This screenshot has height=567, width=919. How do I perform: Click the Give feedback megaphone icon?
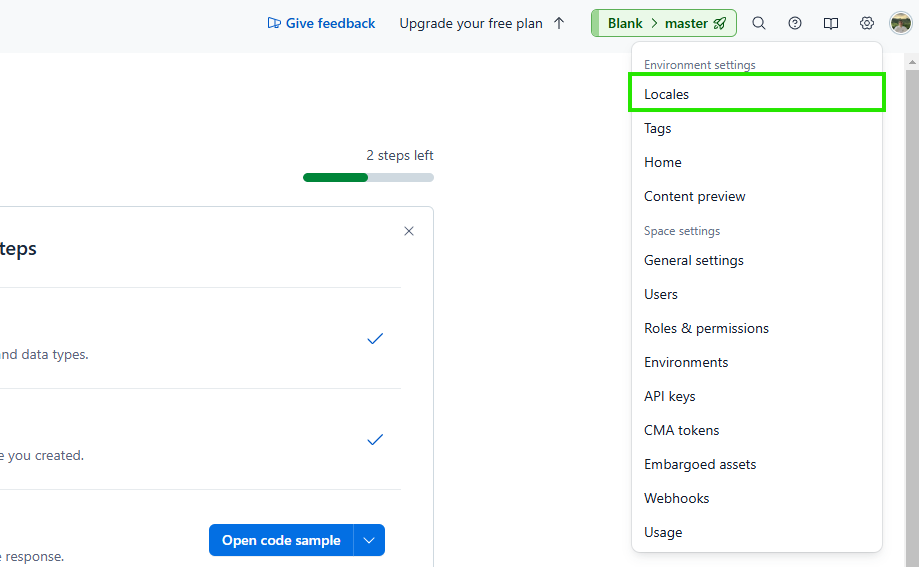click(274, 23)
